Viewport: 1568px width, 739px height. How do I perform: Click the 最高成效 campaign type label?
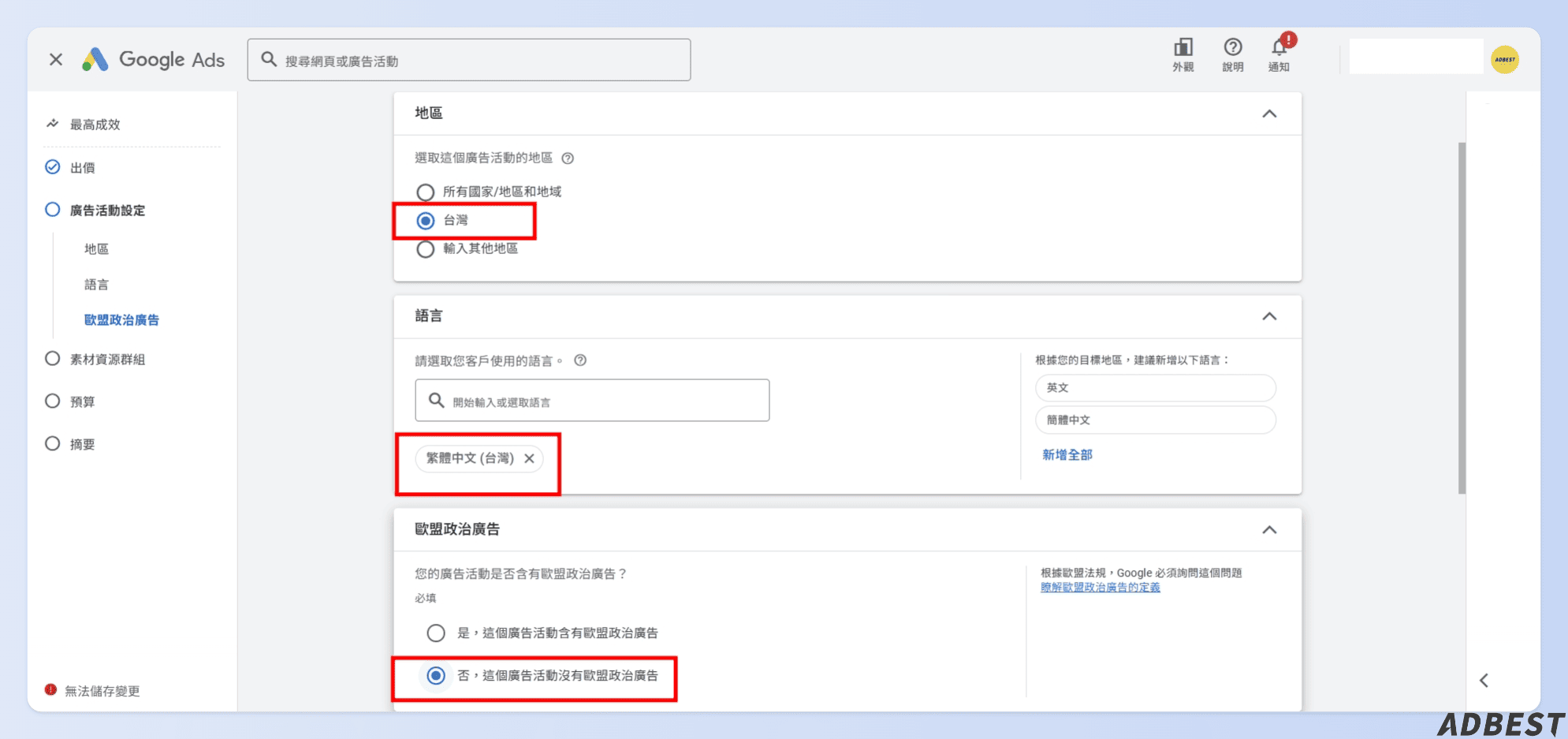[x=95, y=125]
